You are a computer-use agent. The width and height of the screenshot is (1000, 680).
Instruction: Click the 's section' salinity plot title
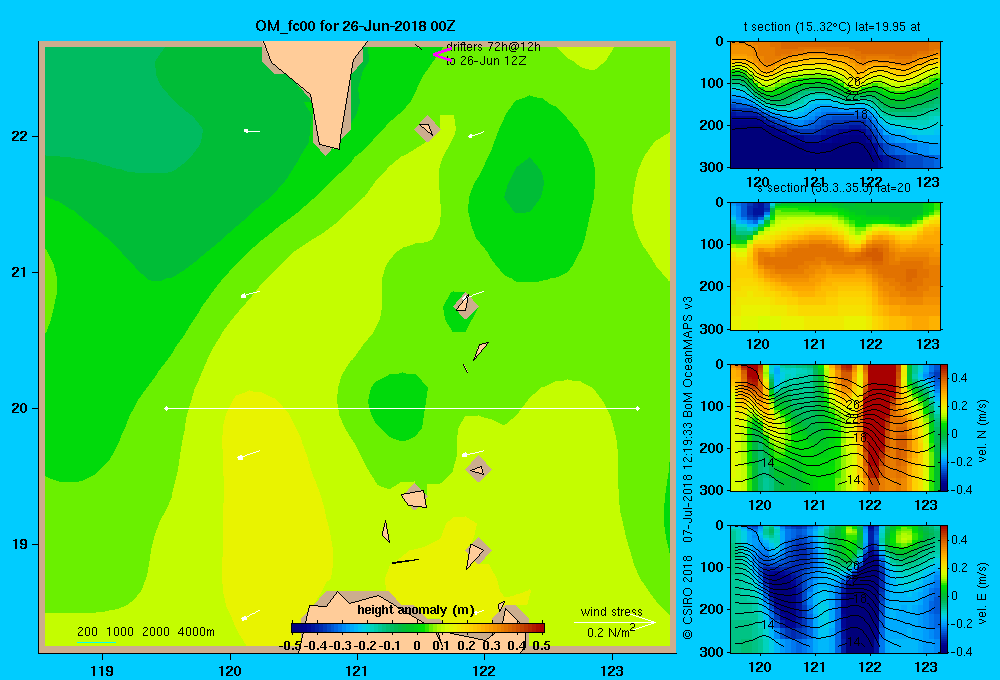click(833, 188)
